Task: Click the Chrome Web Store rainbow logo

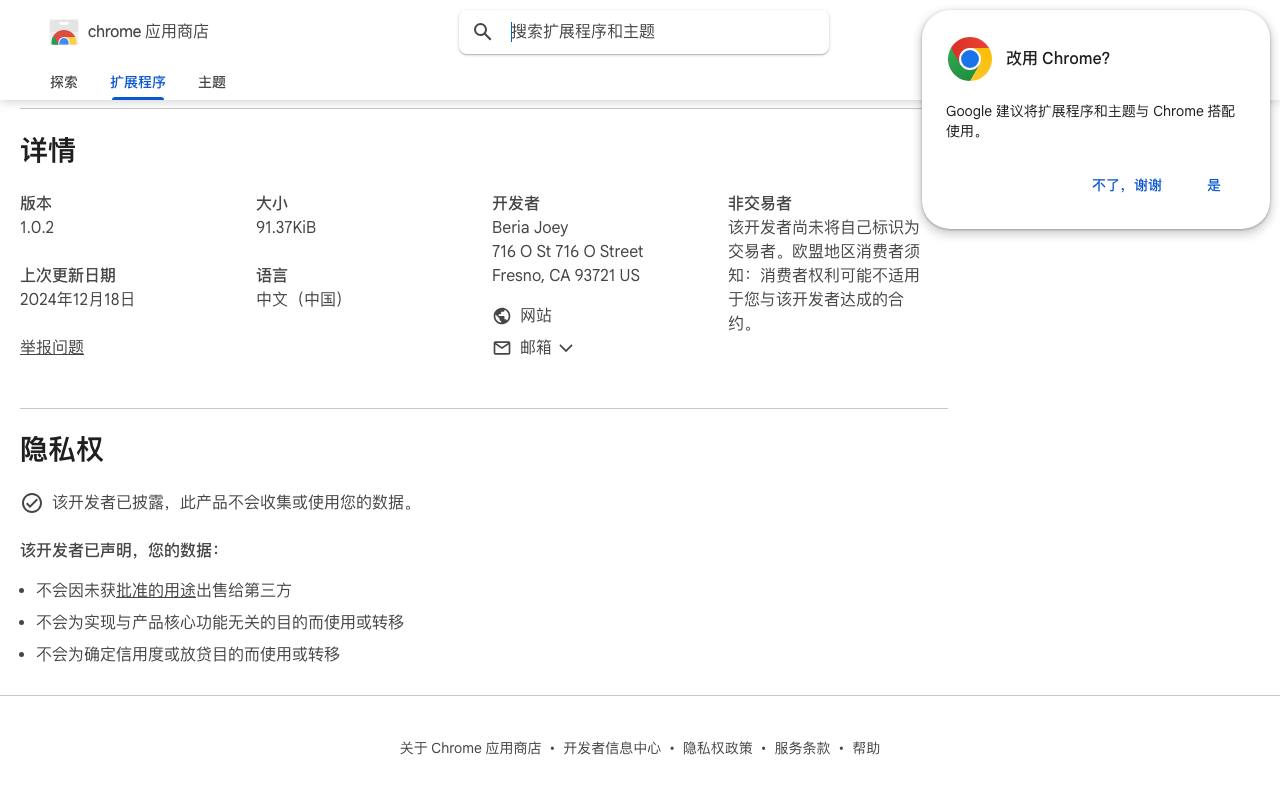Action: pos(64,33)
